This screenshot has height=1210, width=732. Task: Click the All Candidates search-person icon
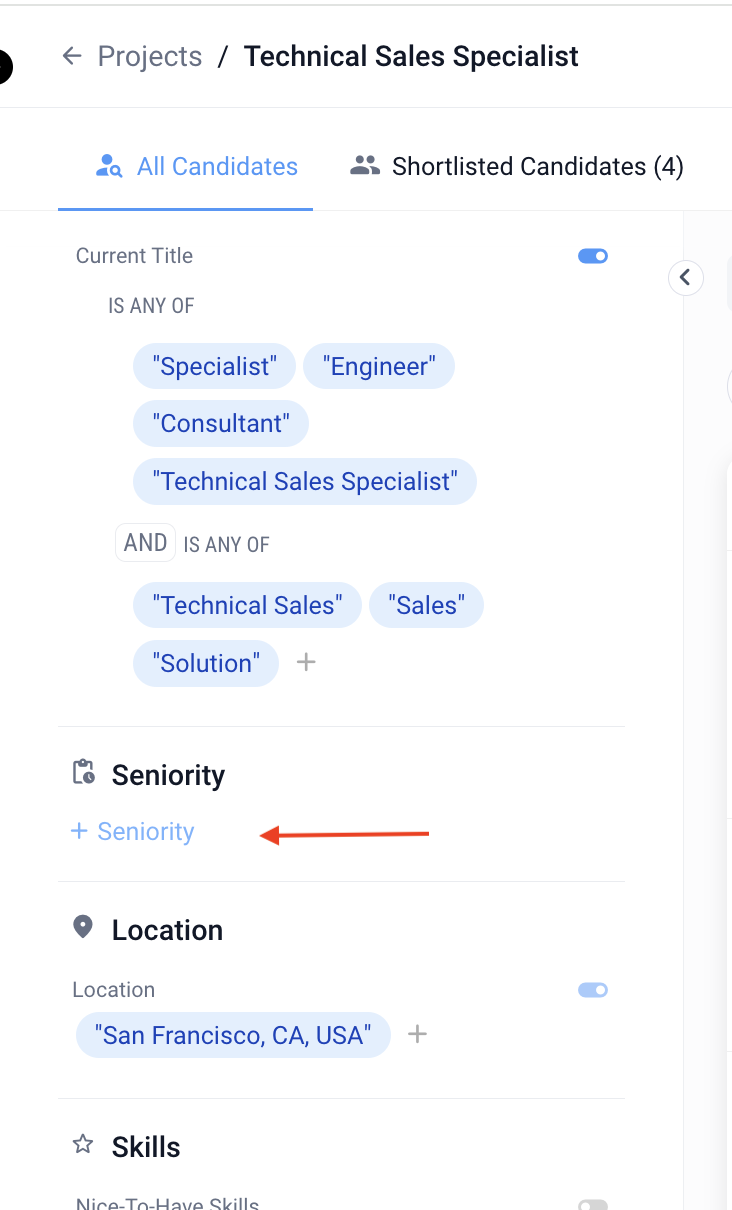coord(108,166)
